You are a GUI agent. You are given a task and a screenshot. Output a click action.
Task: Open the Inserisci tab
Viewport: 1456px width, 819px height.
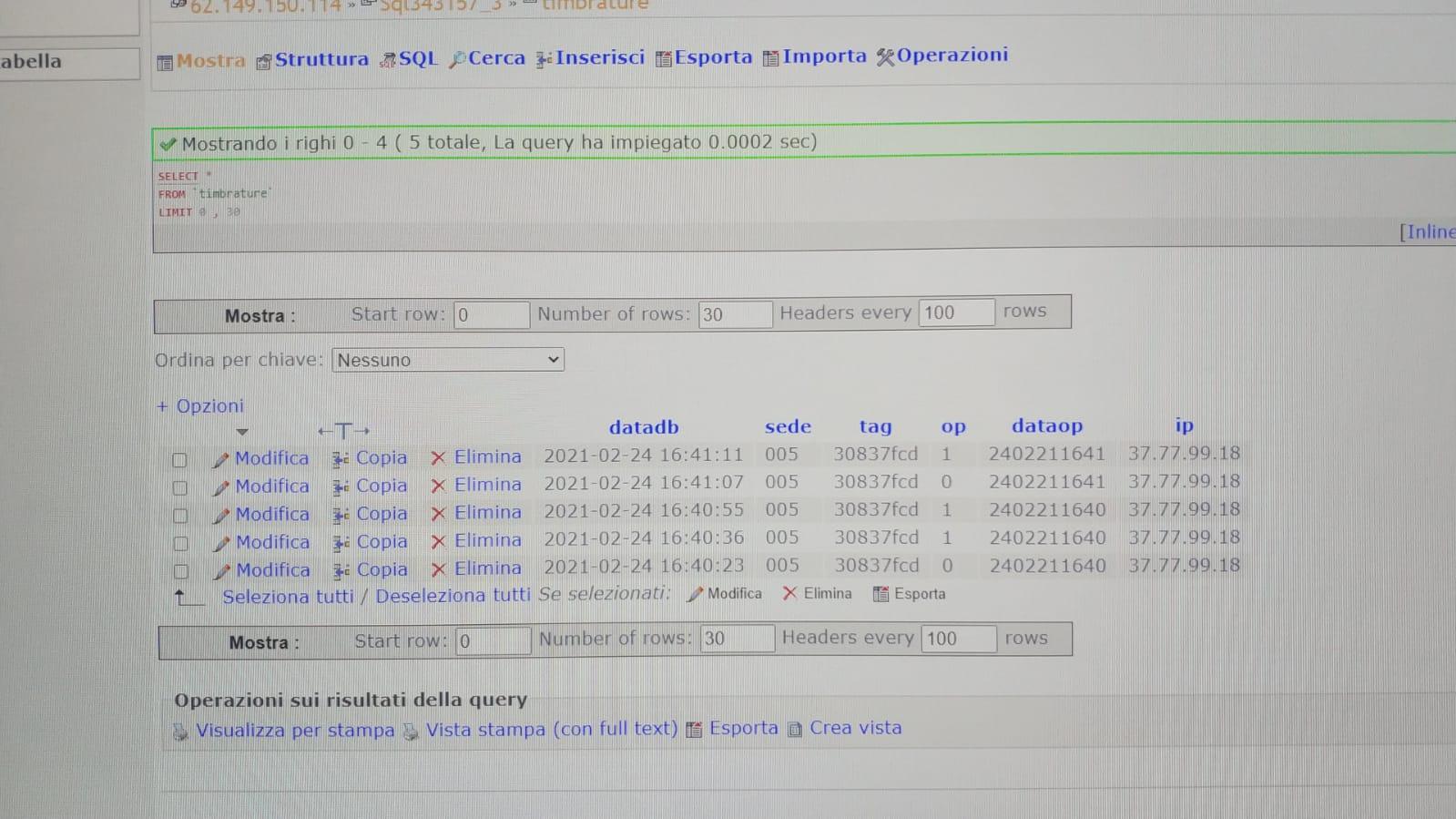click(x=590, y=57)
